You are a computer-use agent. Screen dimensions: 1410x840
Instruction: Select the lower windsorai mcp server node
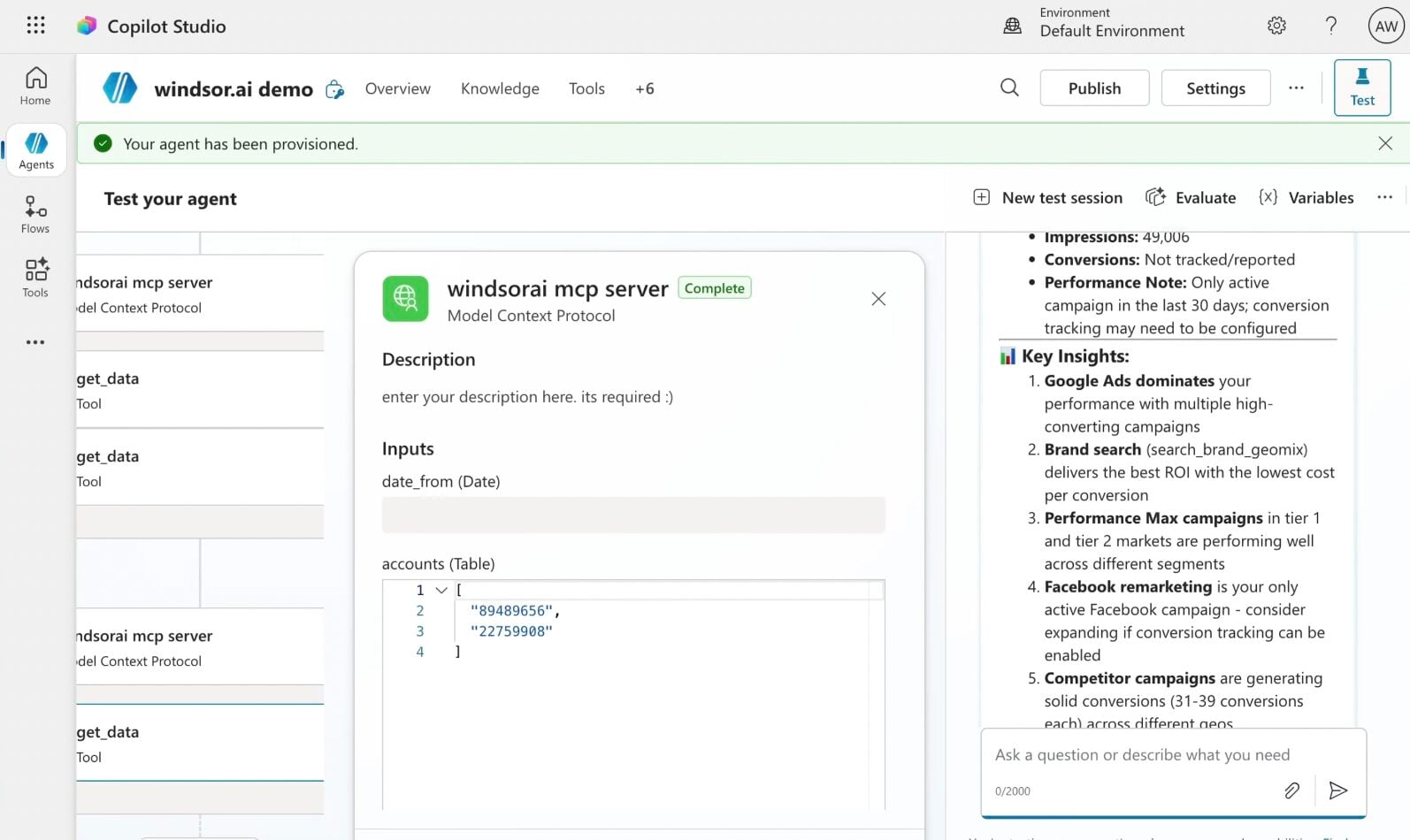[200, 647]
